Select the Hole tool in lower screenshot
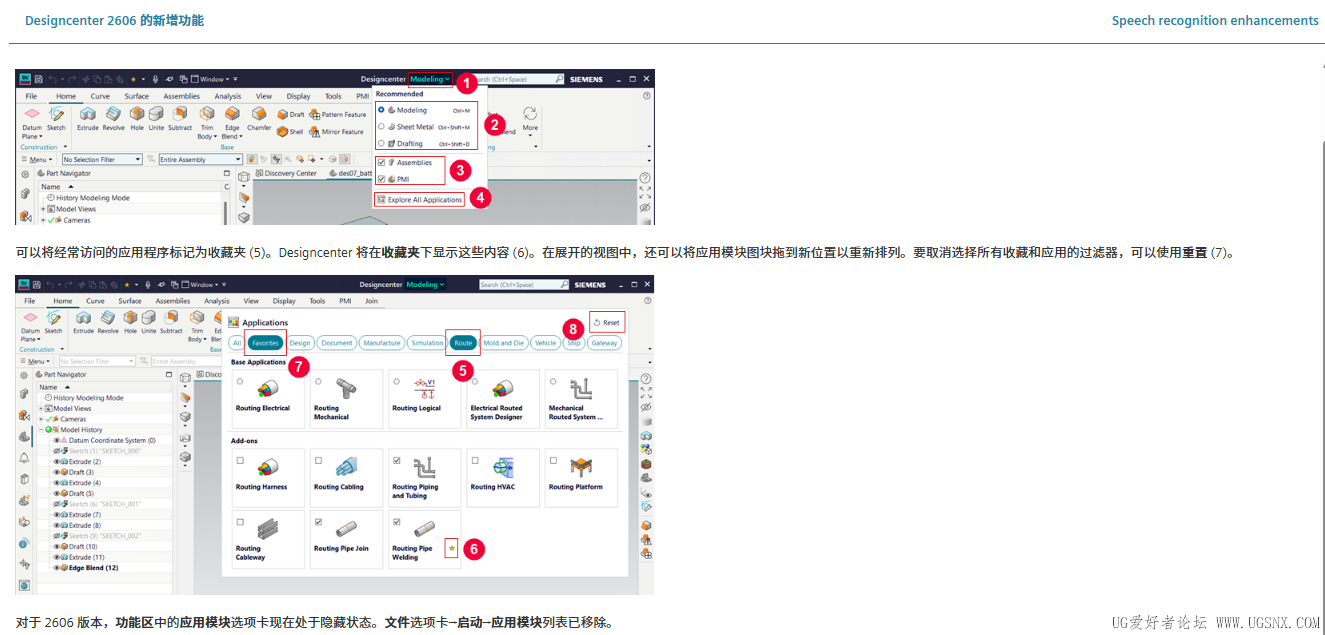 [x=130, y=320]
